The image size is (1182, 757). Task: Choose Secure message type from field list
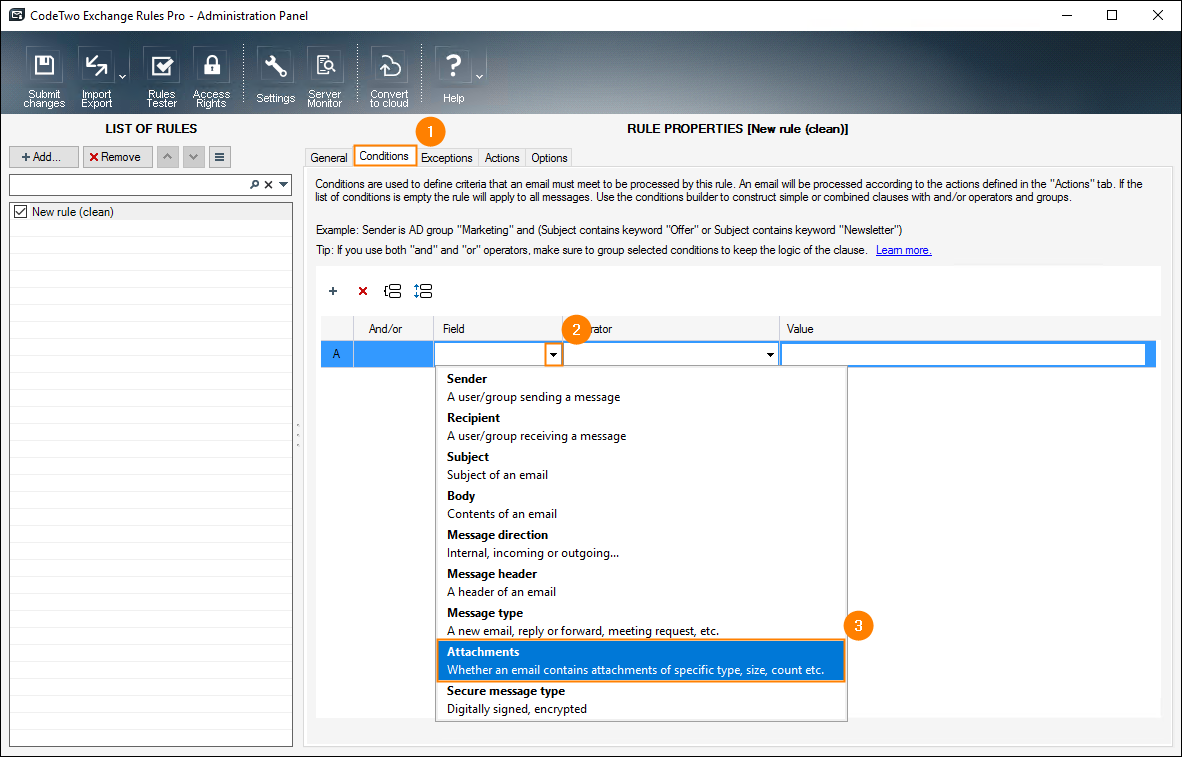642,700
